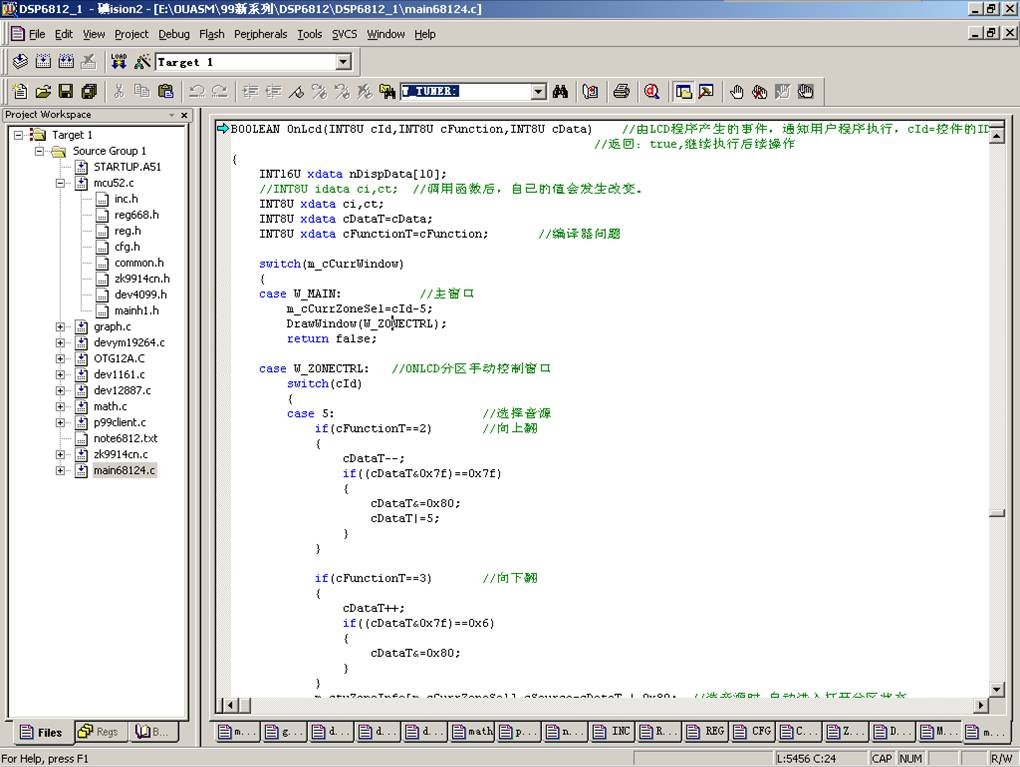
Task: Click the editor vertical scrollbar down arrow
Action: [996, 688]
